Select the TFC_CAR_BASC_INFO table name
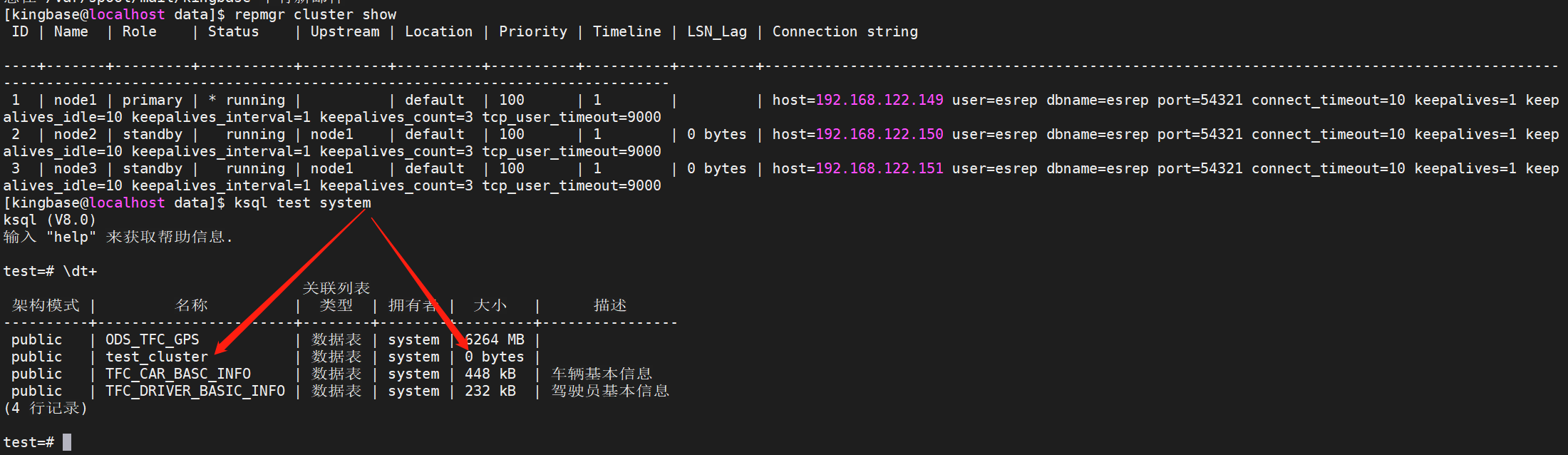This screenshot has height=455, width=1568. click(178, 374)
